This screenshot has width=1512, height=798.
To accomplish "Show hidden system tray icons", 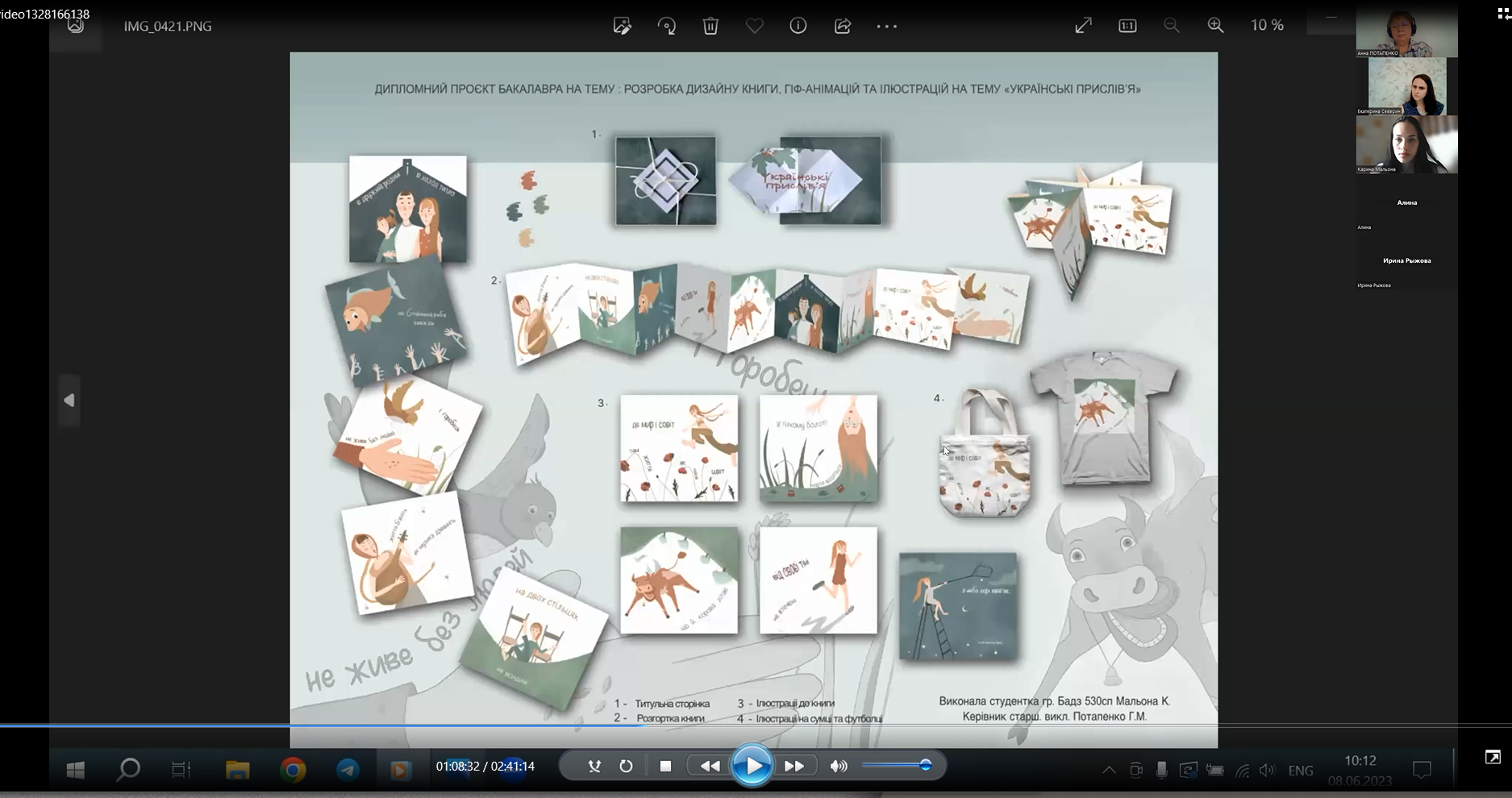I will tap(1110, 771).
